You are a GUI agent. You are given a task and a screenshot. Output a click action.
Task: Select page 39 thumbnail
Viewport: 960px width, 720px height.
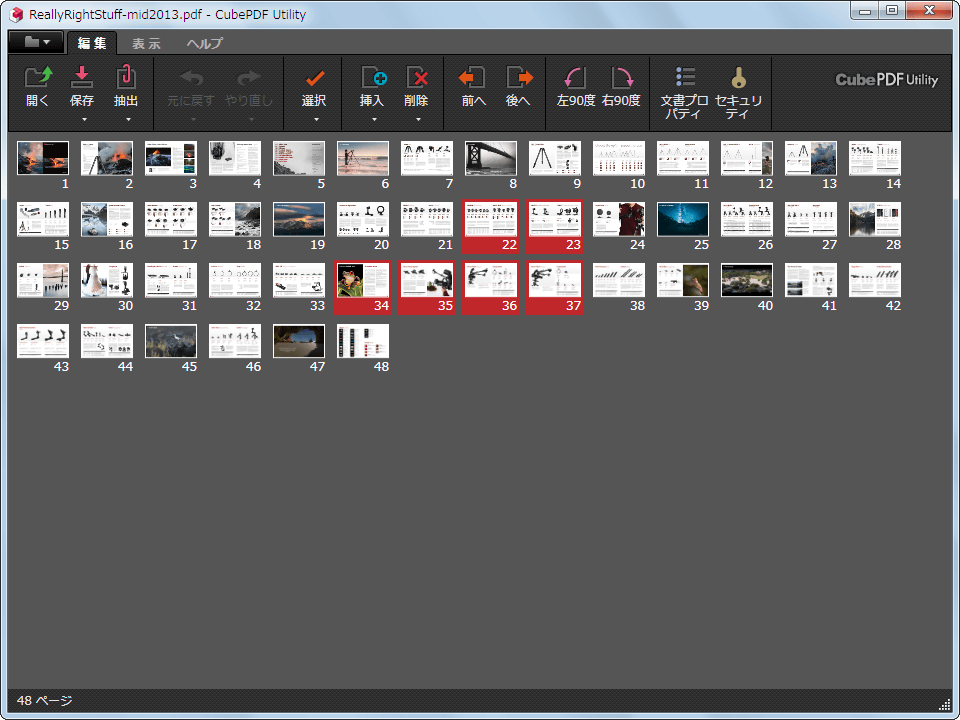(x=683, y=280)
